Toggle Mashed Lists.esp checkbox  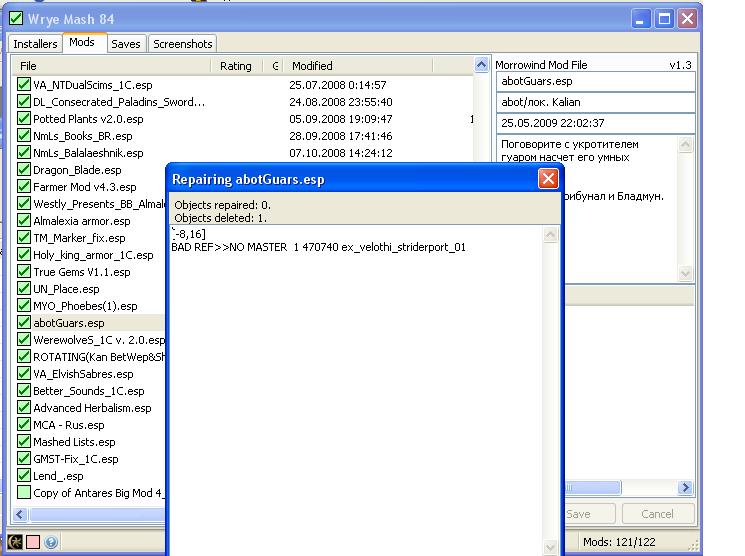coord(24,442)
